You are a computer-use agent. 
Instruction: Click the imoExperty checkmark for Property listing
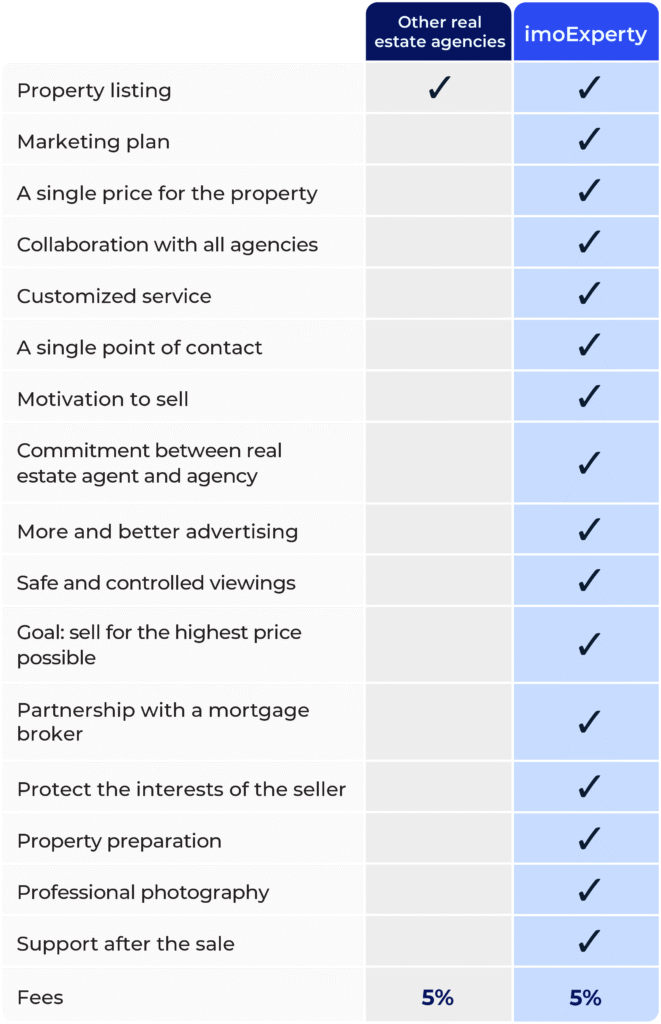(588, 88)
